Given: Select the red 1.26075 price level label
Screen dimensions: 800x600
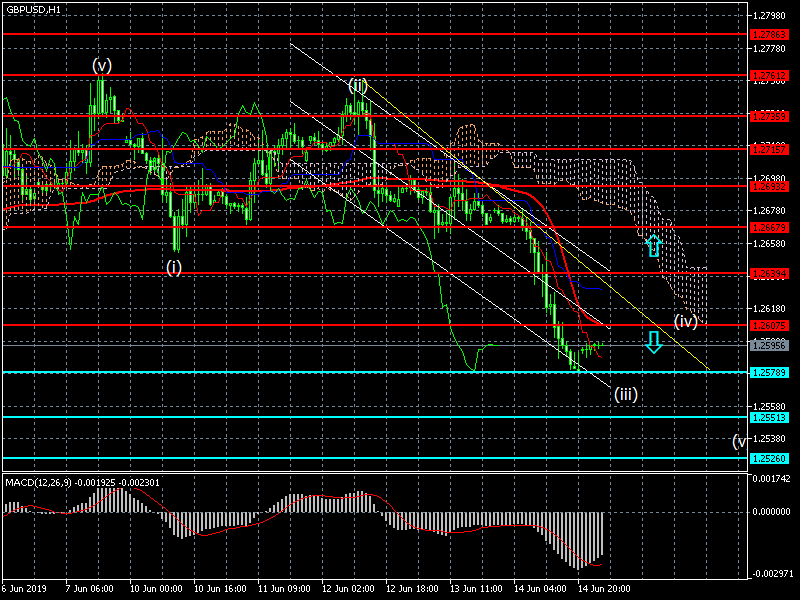Looking at the screenshot, I should [769, 325].
